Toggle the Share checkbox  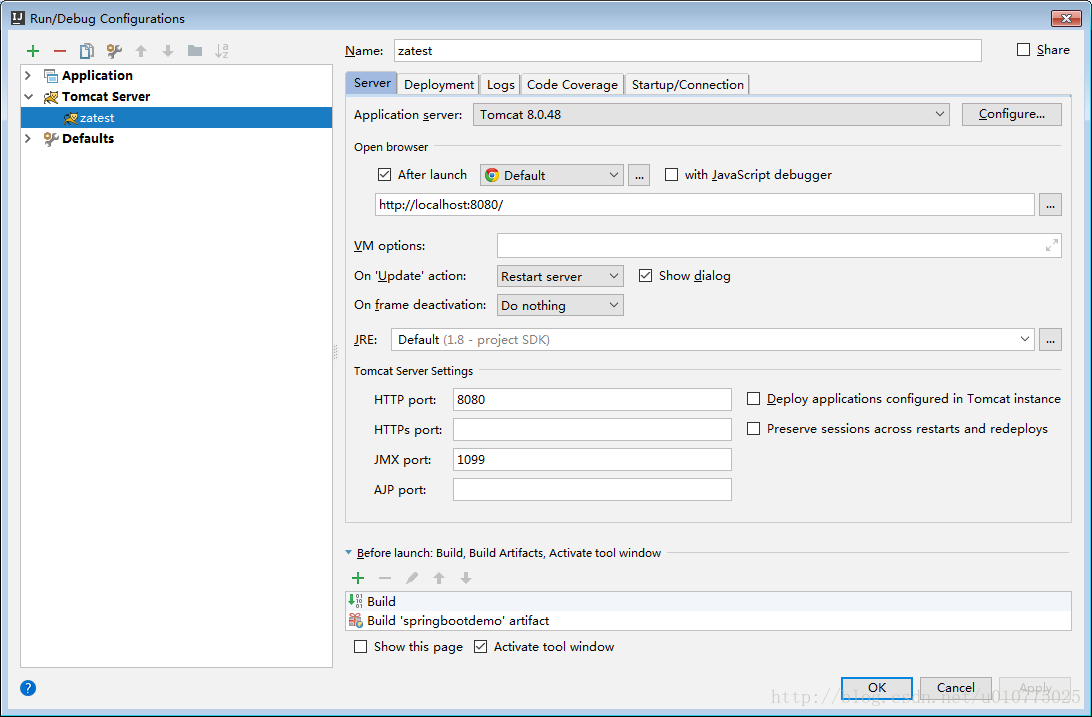[1023, 49]
